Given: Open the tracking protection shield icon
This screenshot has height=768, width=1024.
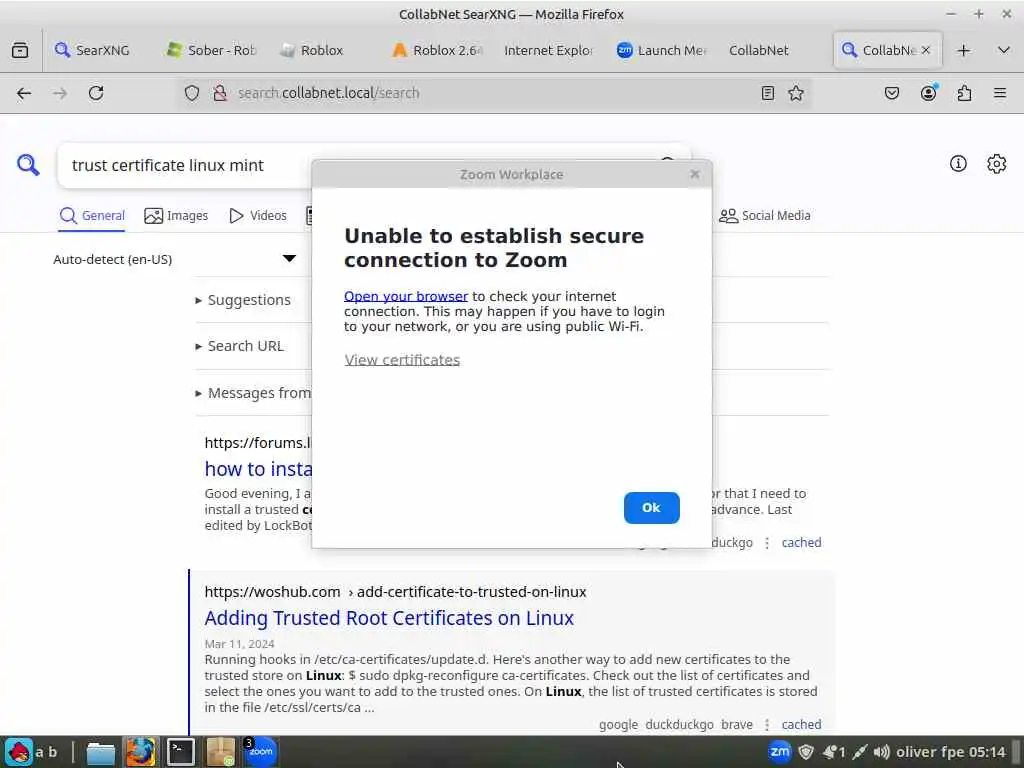Looking at the screenshot, I should [x=191, y=93].
